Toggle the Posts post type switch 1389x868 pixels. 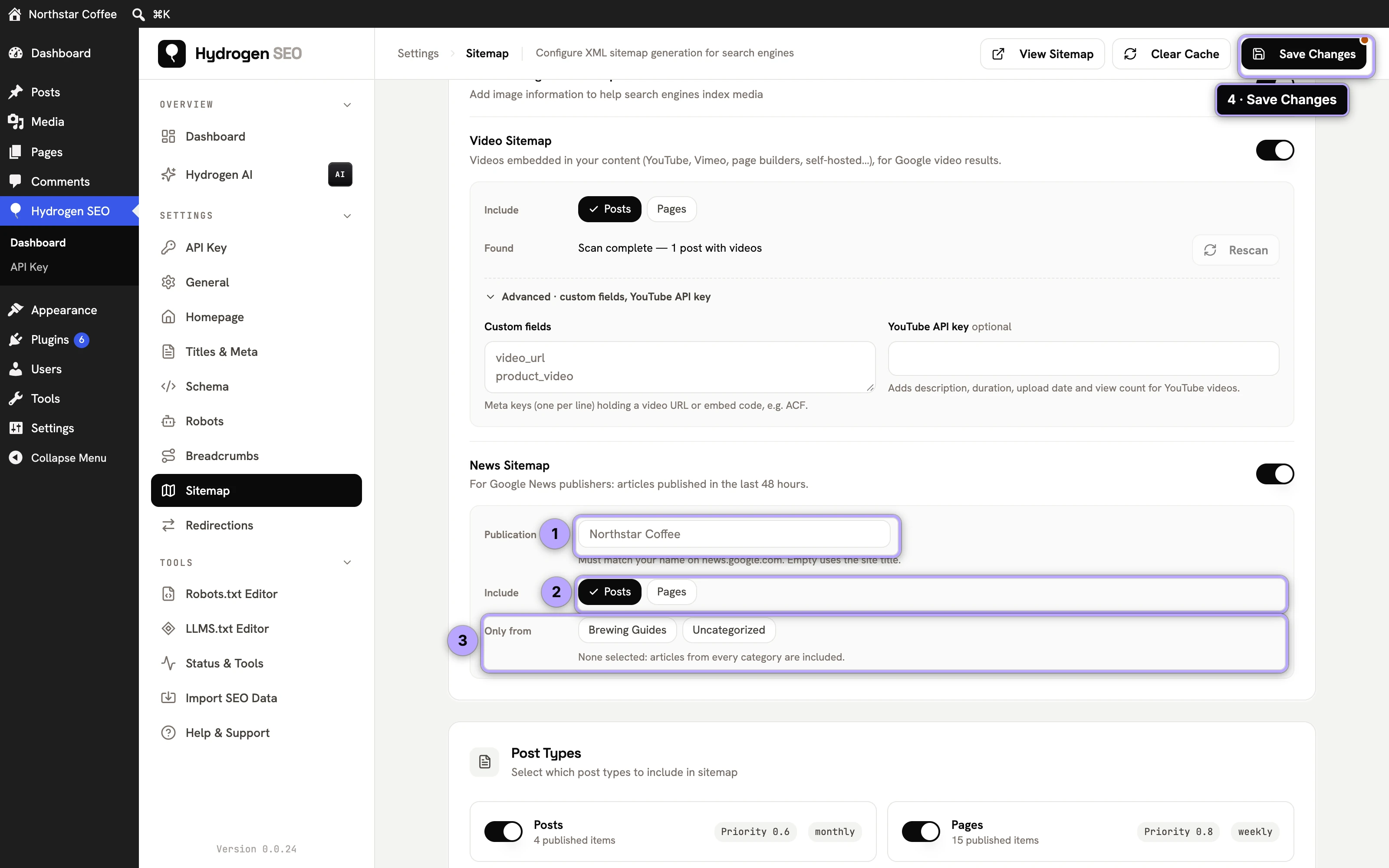[x=504, y=831]
